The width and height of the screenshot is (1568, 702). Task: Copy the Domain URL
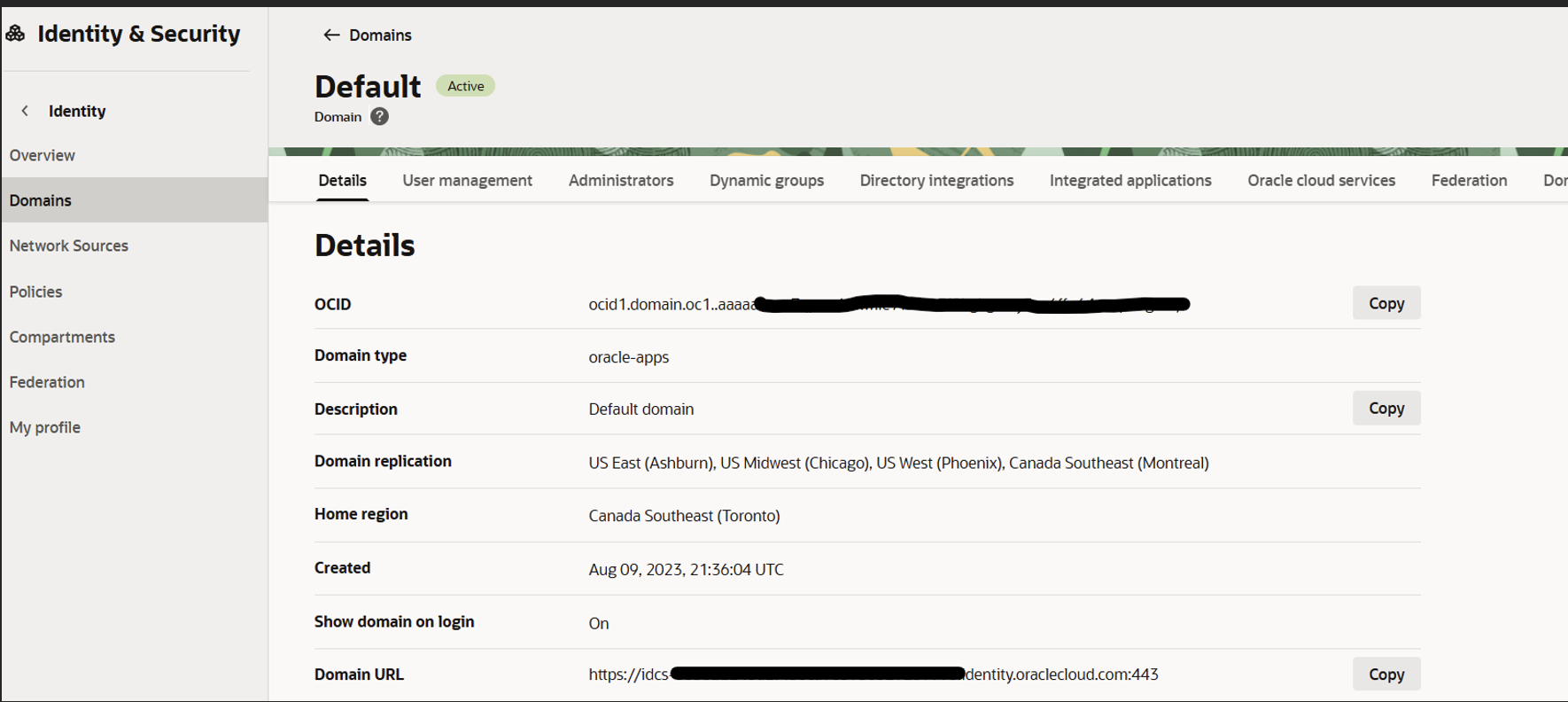coord(1386,675)
